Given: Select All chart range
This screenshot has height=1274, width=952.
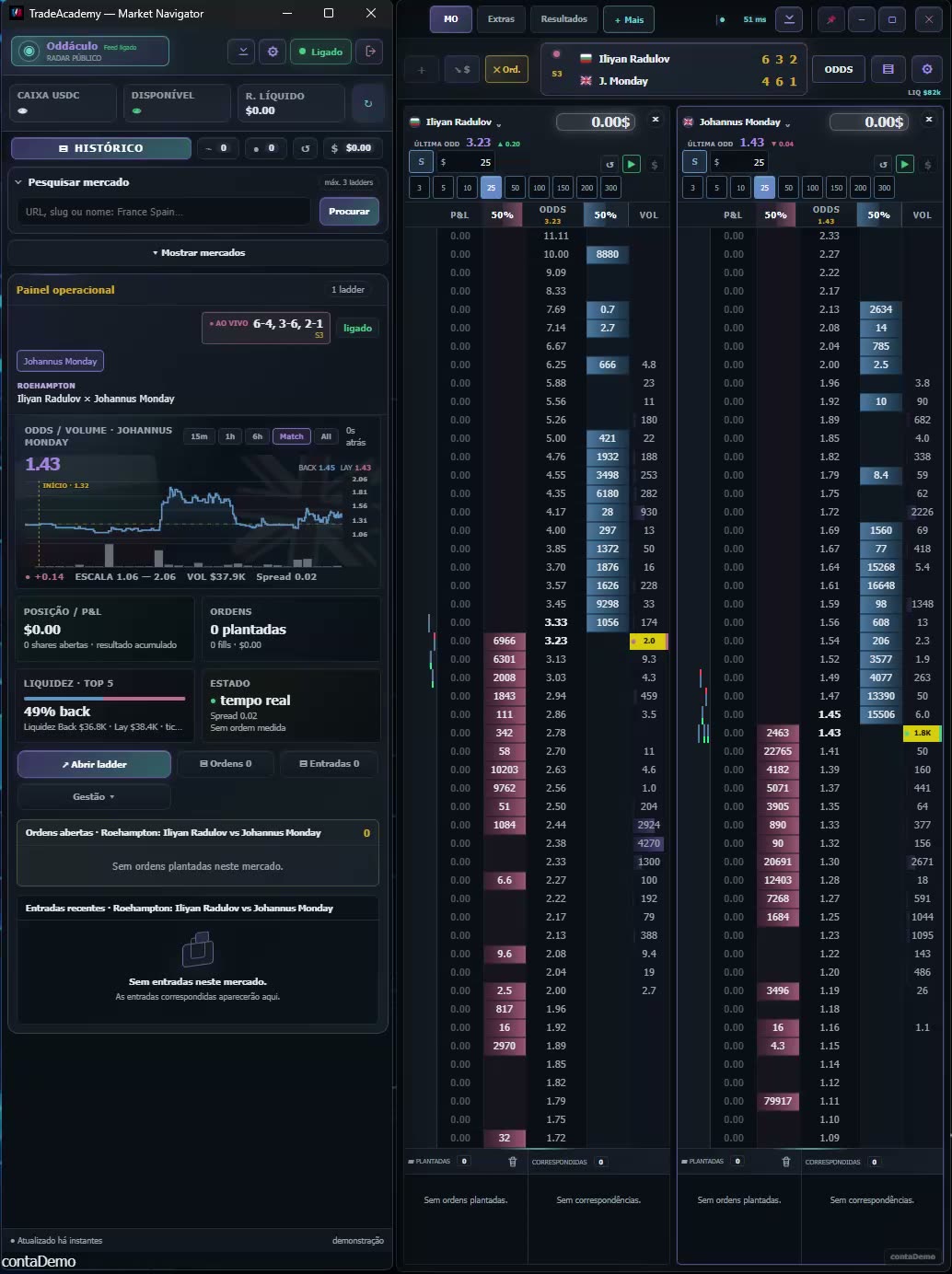Looking at the screenshot, I should (326, 436).
